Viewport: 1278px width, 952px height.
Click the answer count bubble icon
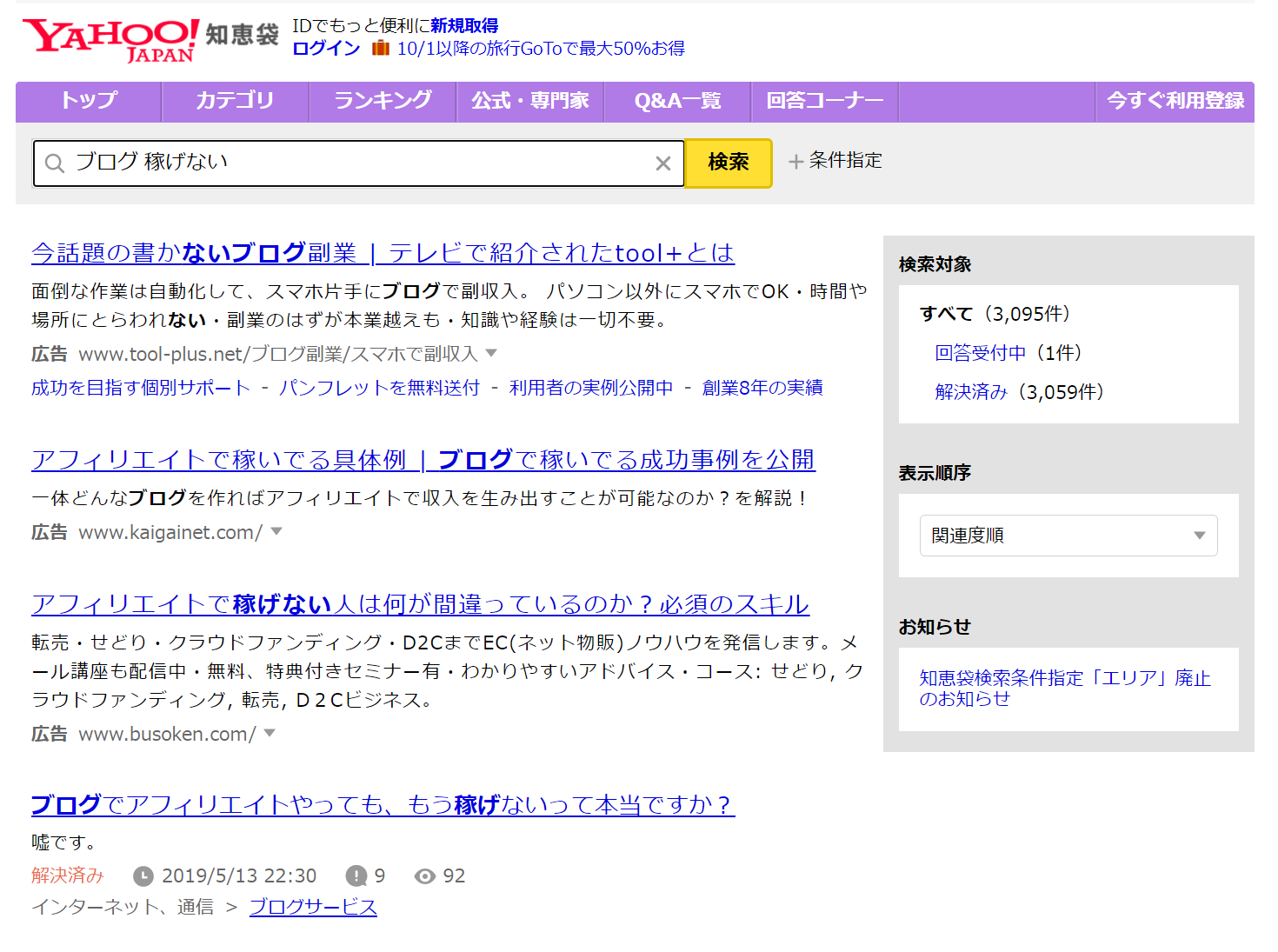(x=356, y=876)
